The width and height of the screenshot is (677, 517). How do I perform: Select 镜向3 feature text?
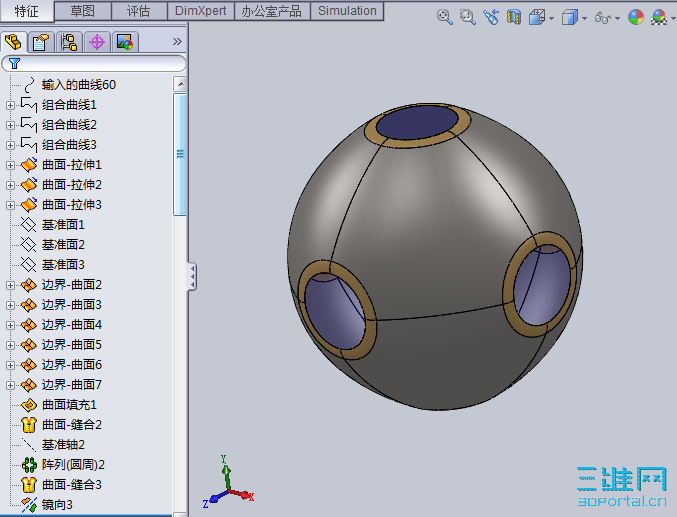(x=57, y=505)
